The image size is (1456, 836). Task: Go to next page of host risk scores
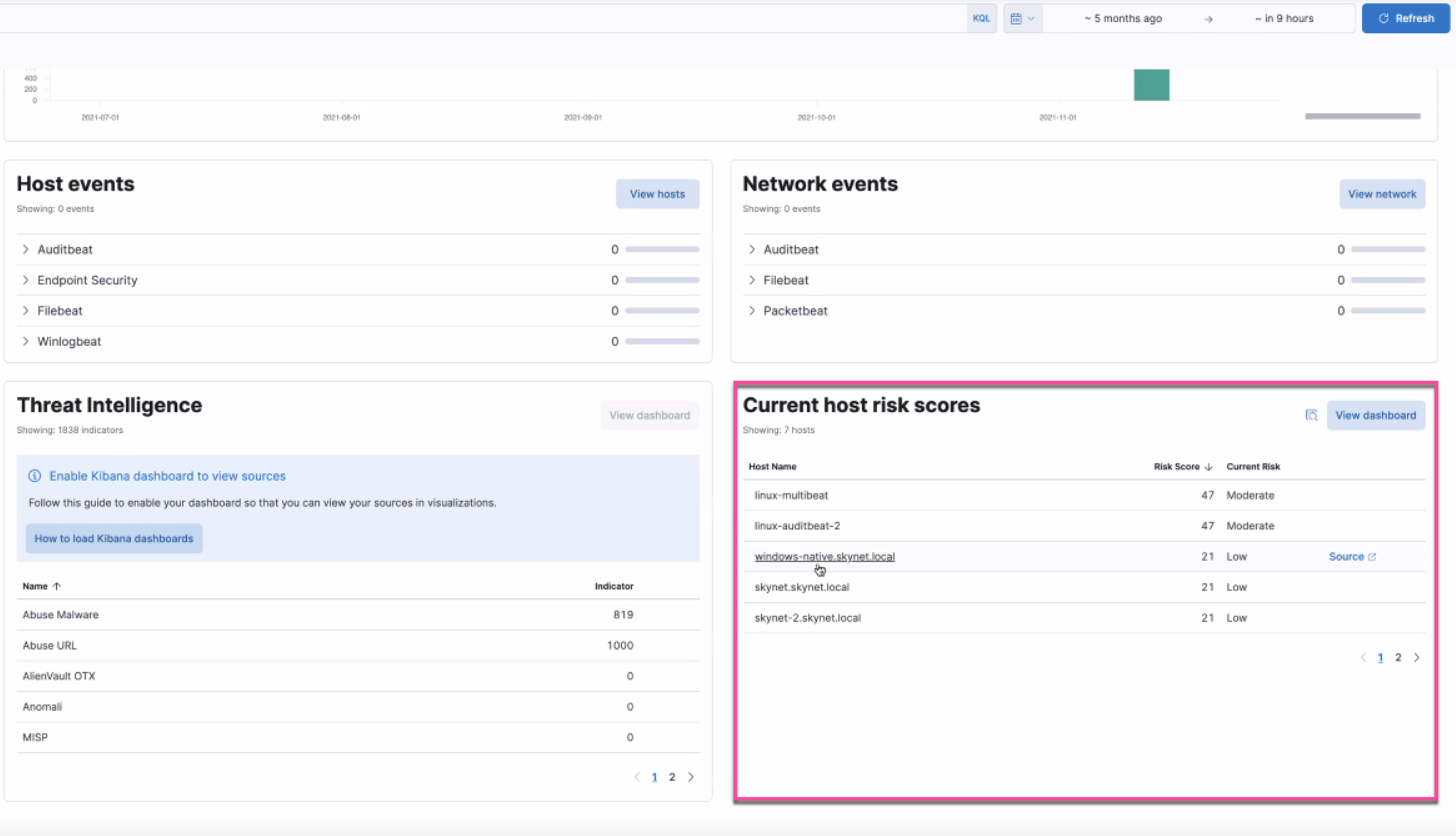point(1416,658)
